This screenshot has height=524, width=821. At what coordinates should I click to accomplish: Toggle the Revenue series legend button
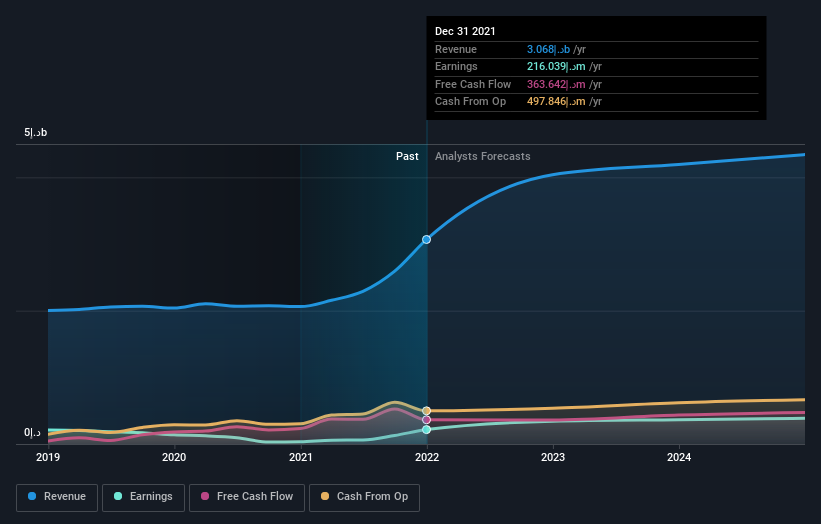[57, 497]
